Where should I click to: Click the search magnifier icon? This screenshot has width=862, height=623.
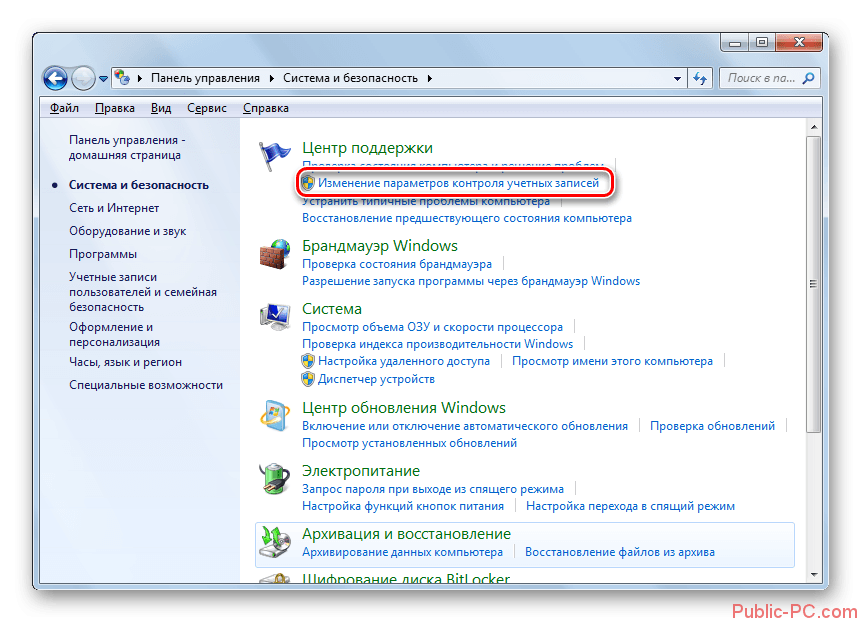pos(809,78)
